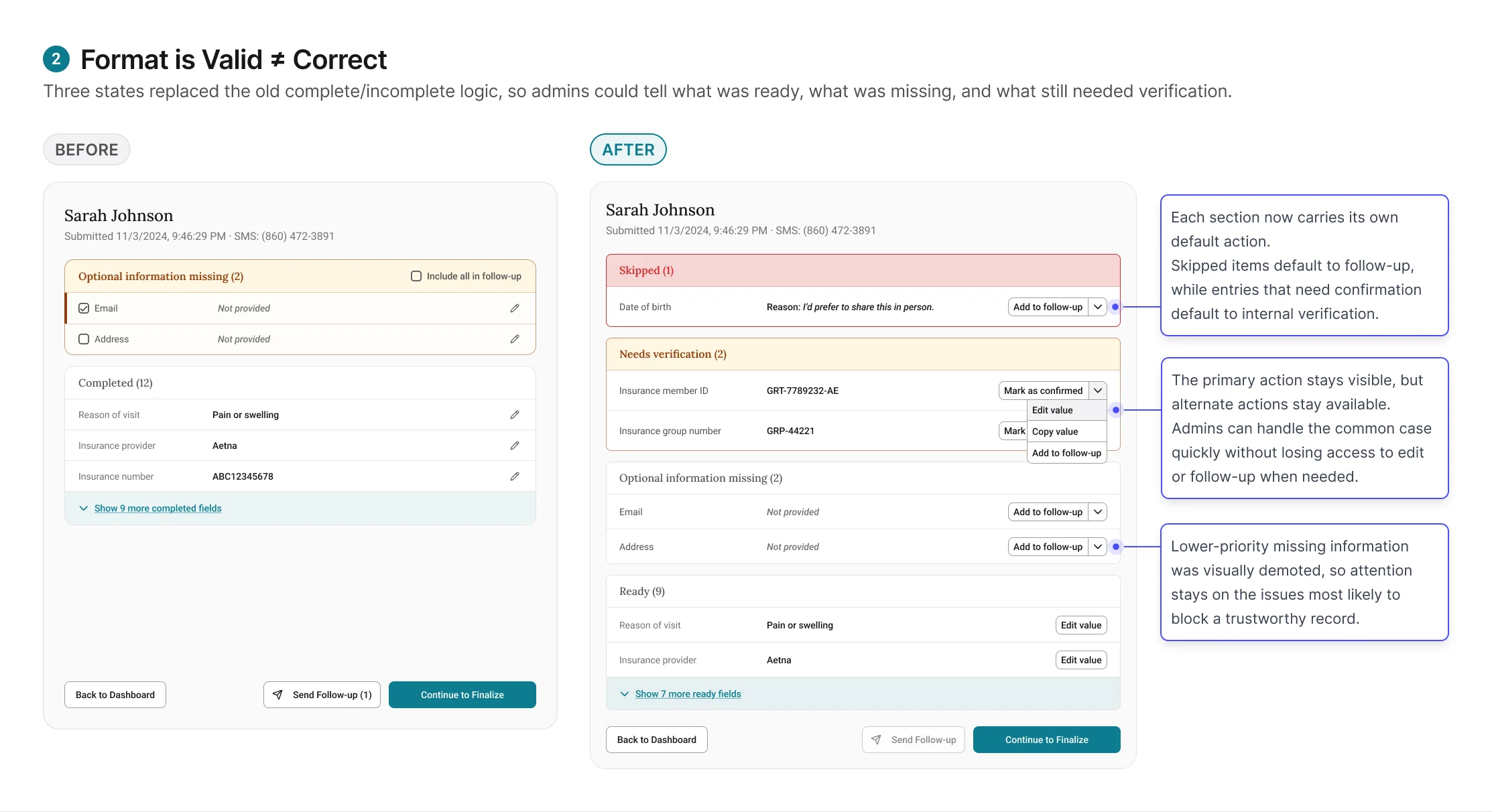Click the blue annotation dot beside Address follow-up
Screen dimensions: 1492x812
coord(1115,547)
